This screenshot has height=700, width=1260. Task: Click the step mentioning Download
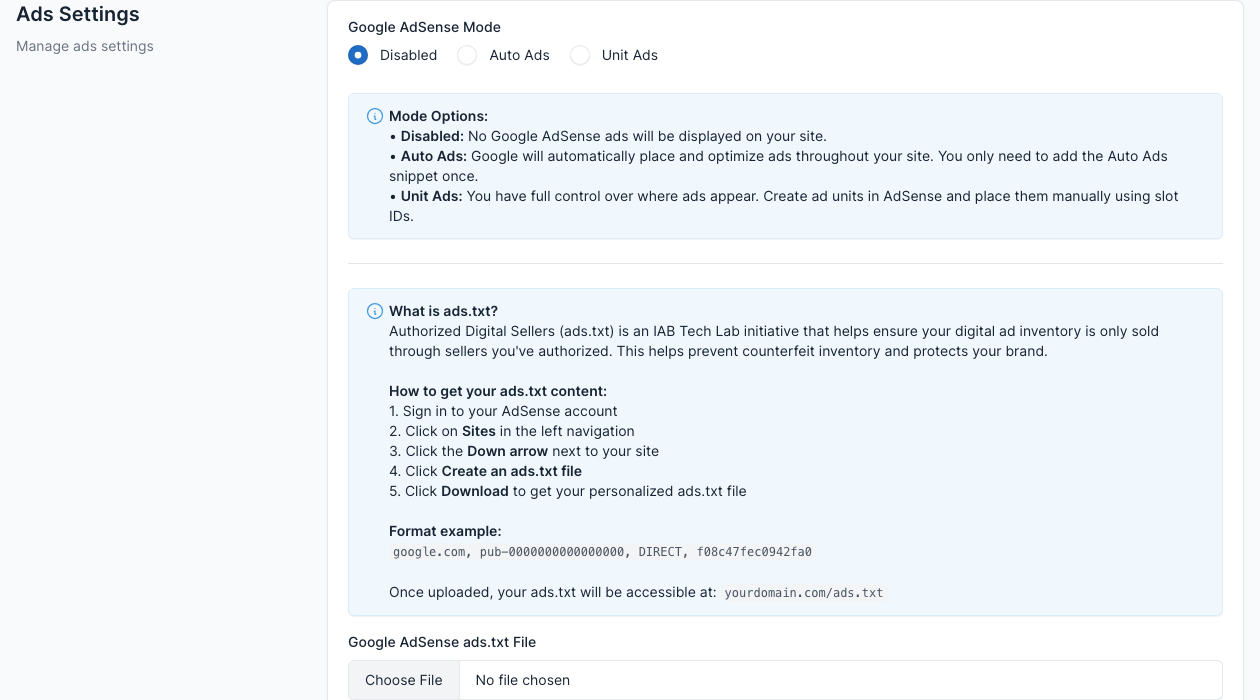click(x=568, y=491)
